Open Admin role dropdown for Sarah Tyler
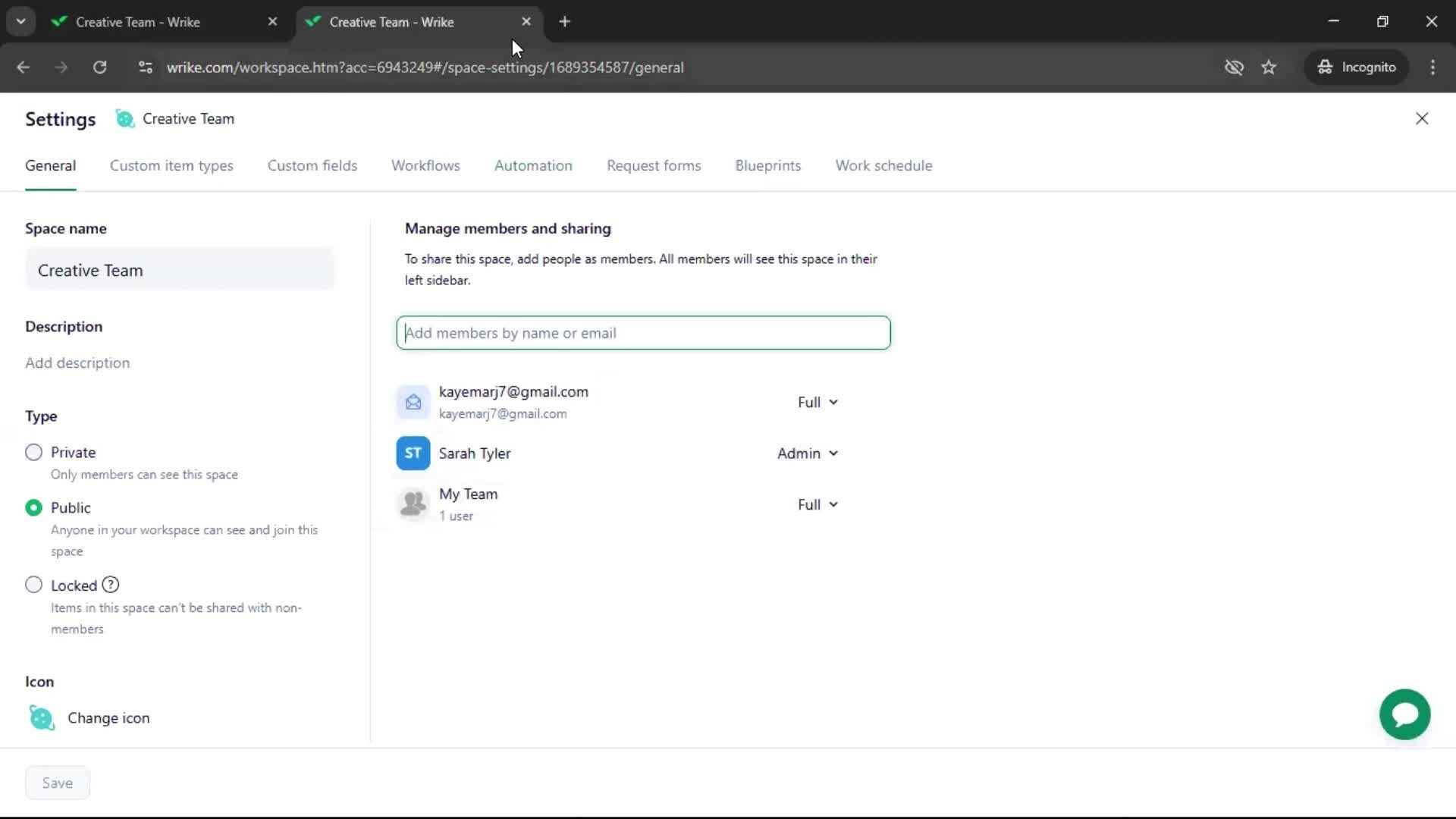 point(808,453)
